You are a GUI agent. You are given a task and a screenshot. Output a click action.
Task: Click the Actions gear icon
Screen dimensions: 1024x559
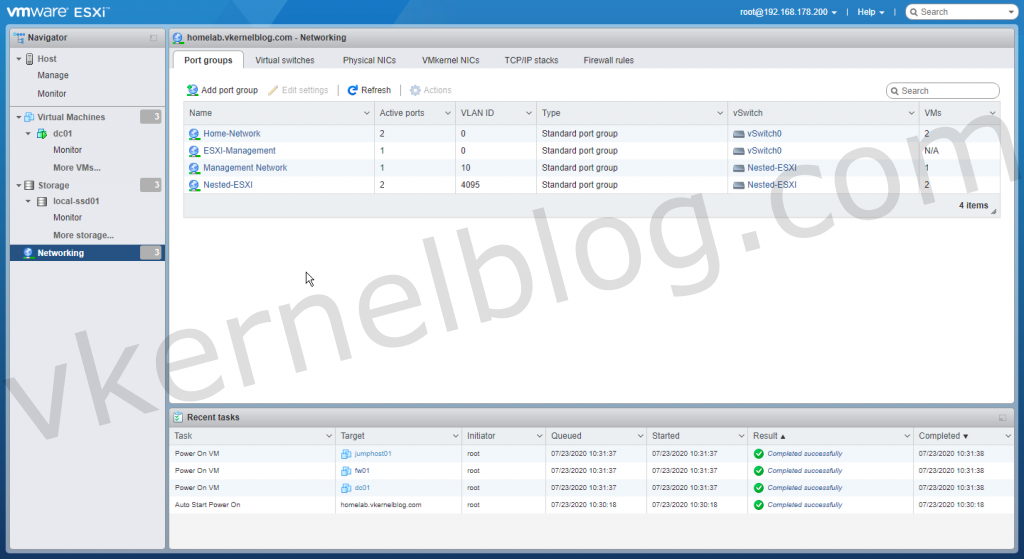pyautogui.click(x=415, y=90)
